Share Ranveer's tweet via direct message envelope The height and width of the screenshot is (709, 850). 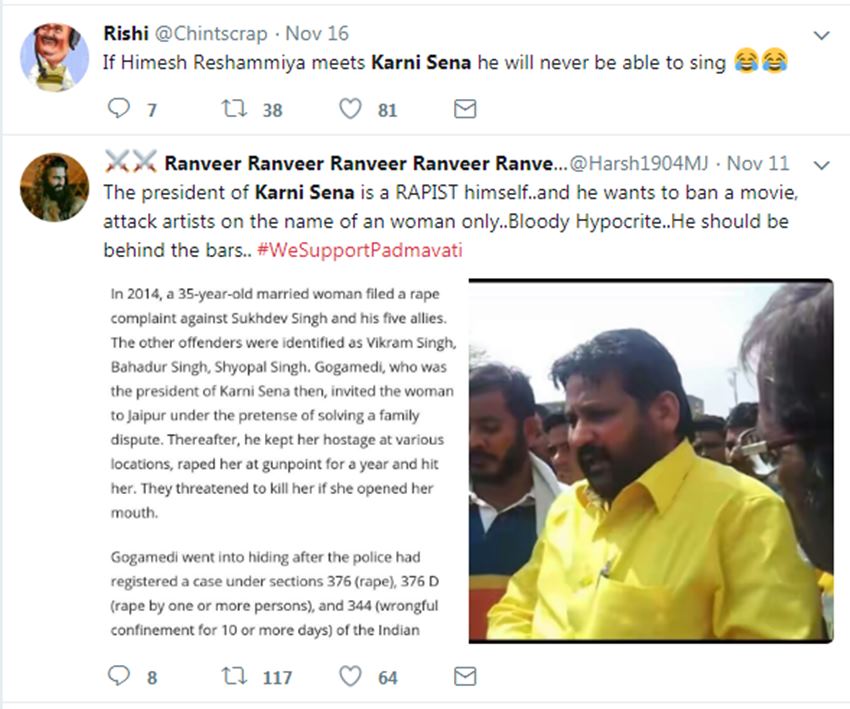[x=465, y=677]
